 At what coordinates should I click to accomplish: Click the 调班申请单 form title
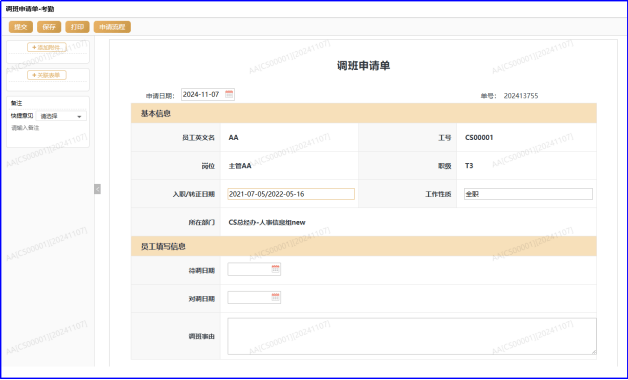click(x=363, y=66)
